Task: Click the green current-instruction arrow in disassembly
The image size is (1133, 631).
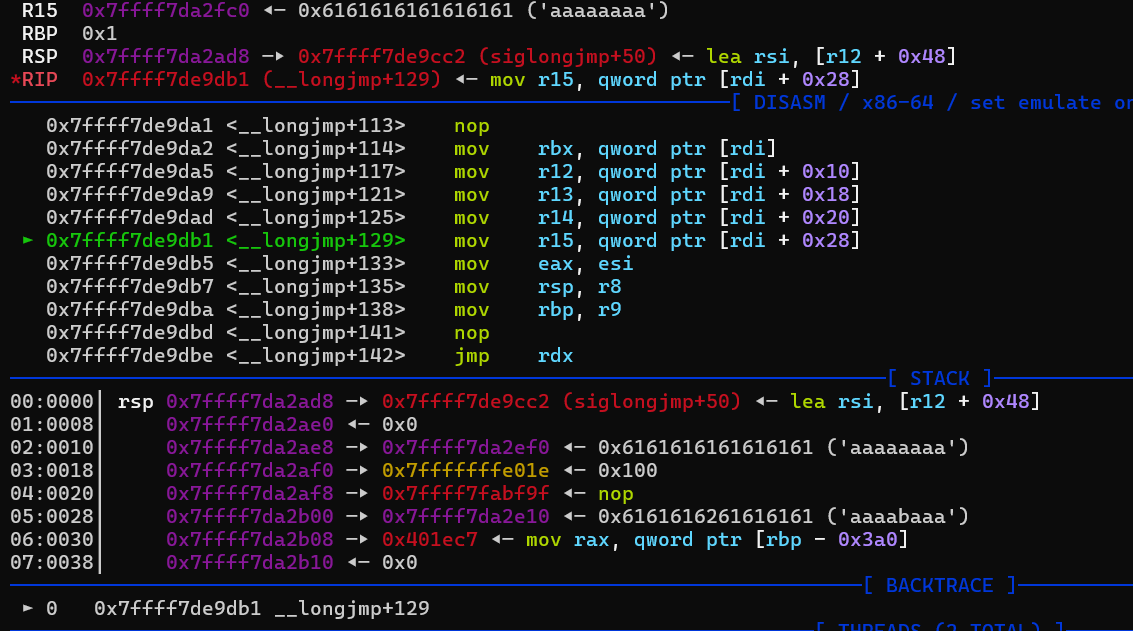Action: point(27,241)
